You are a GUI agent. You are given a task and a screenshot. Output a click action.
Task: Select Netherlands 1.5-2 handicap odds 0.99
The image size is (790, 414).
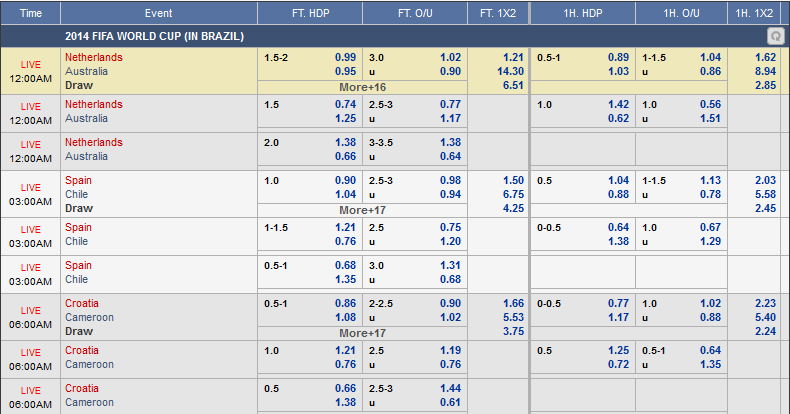(x=346, y=58)
